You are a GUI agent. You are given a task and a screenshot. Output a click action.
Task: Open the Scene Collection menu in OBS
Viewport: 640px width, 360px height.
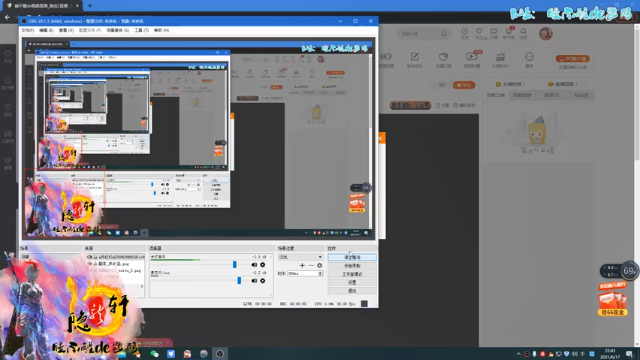tap(118, 30)
